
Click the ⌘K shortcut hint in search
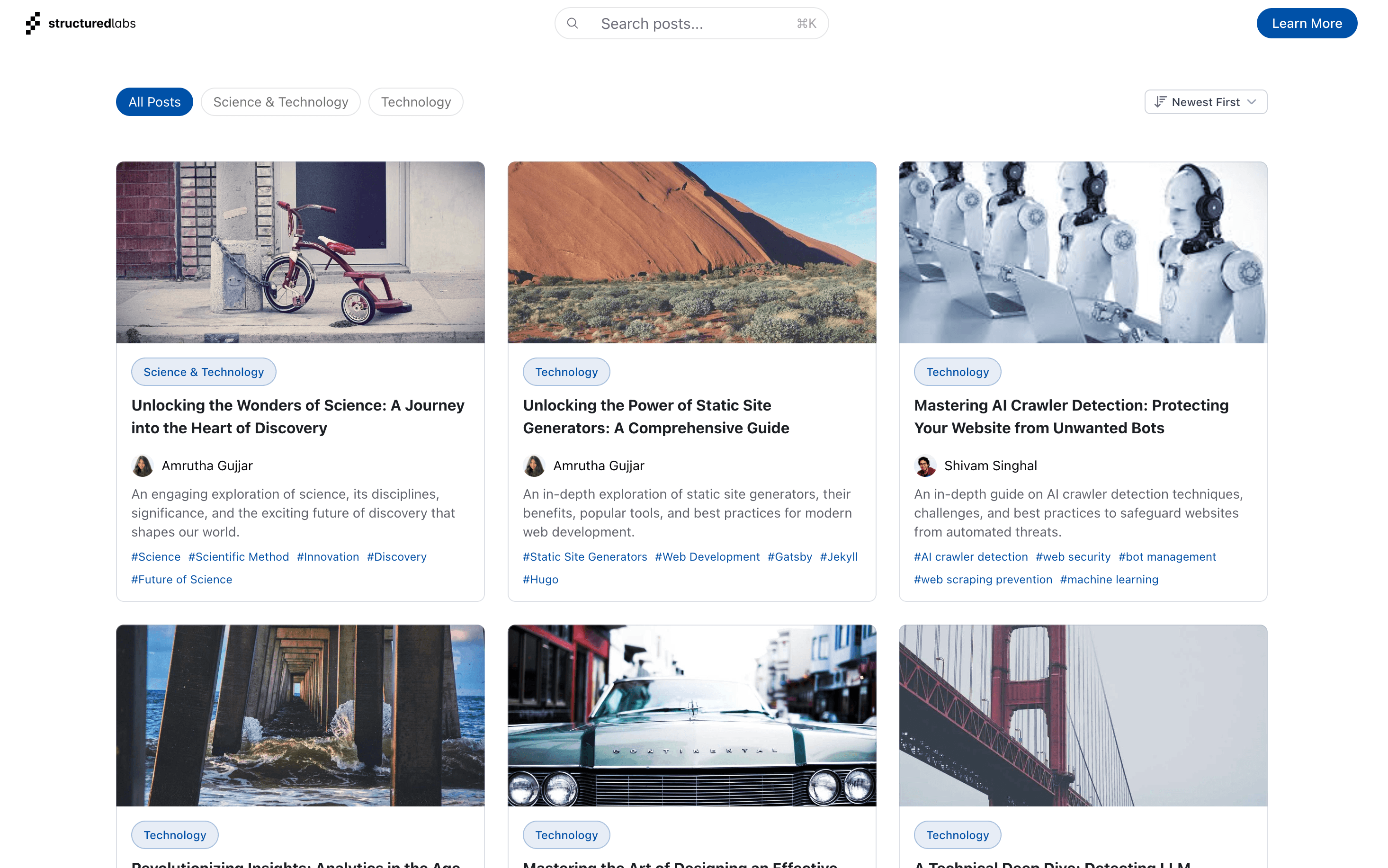tap(806, 24)
